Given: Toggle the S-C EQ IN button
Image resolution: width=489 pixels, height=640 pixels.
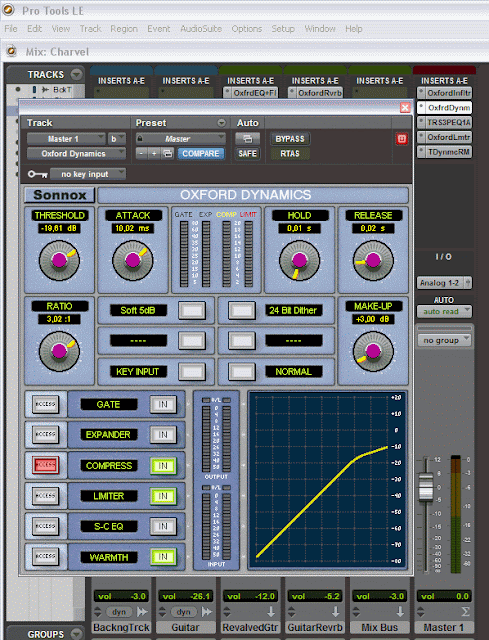Looking at the screenshot, I should coord(163,526).
